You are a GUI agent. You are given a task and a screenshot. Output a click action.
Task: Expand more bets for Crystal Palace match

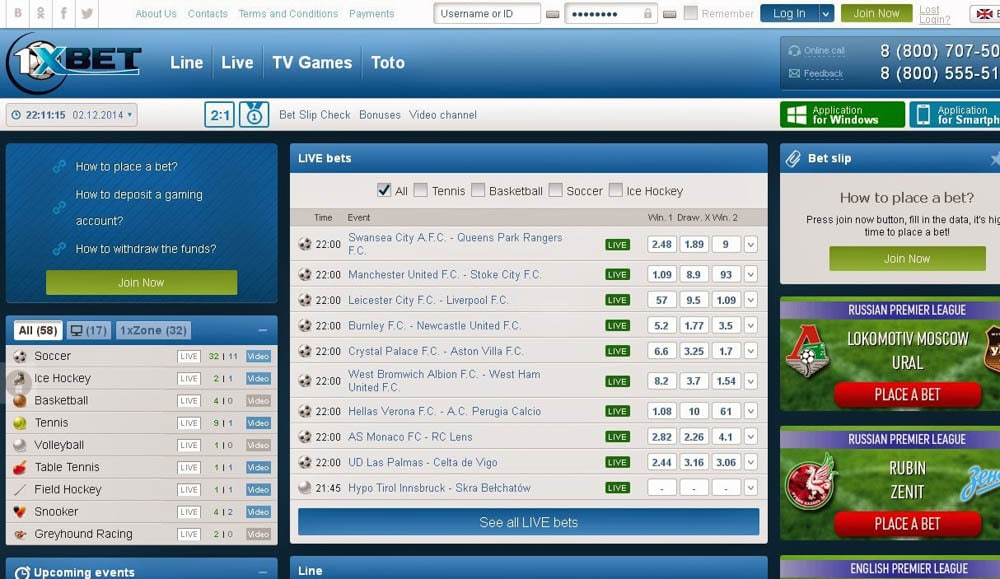click(751, 351)
